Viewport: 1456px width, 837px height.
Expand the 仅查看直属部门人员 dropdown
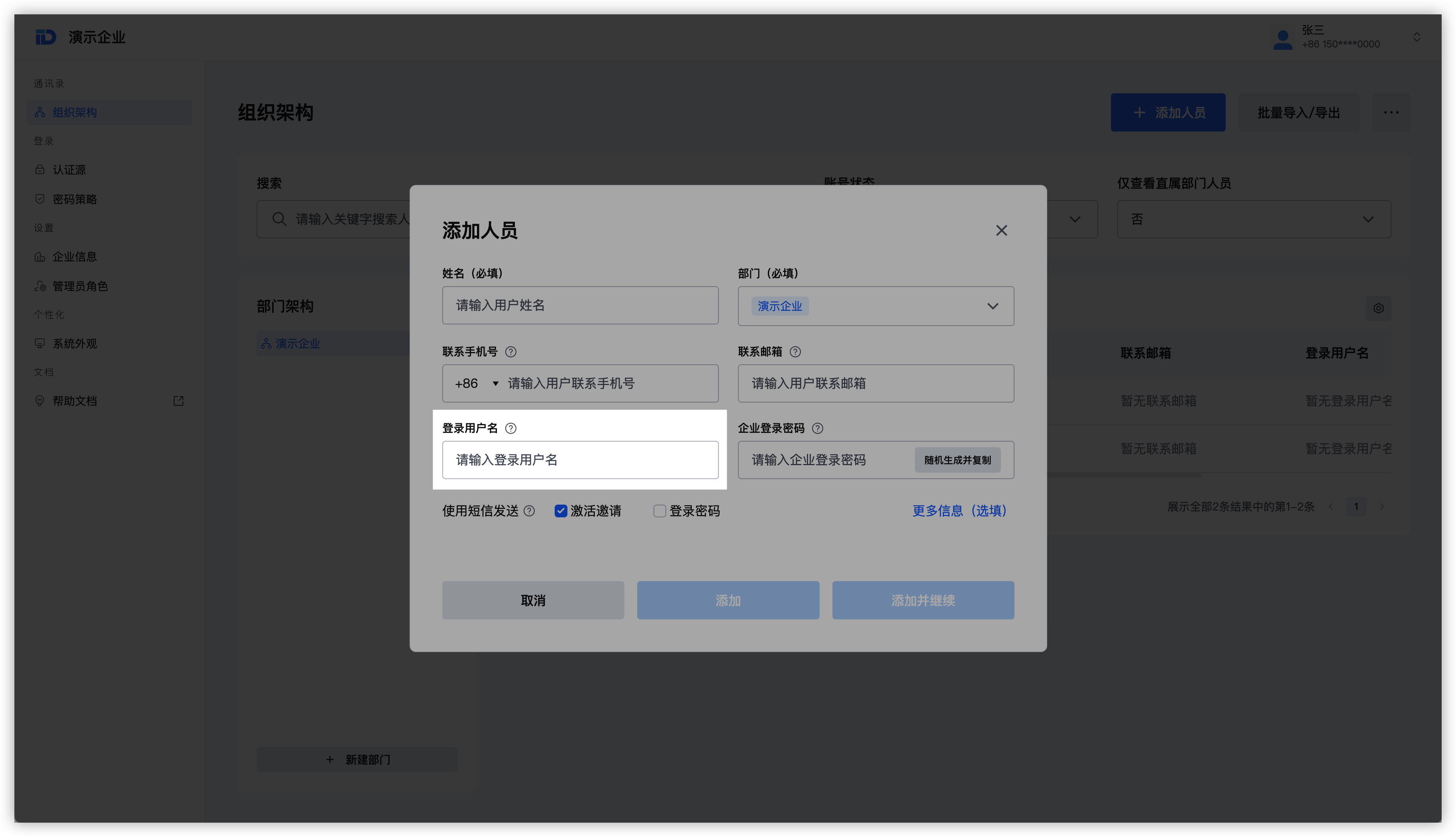click(1254, 219)
